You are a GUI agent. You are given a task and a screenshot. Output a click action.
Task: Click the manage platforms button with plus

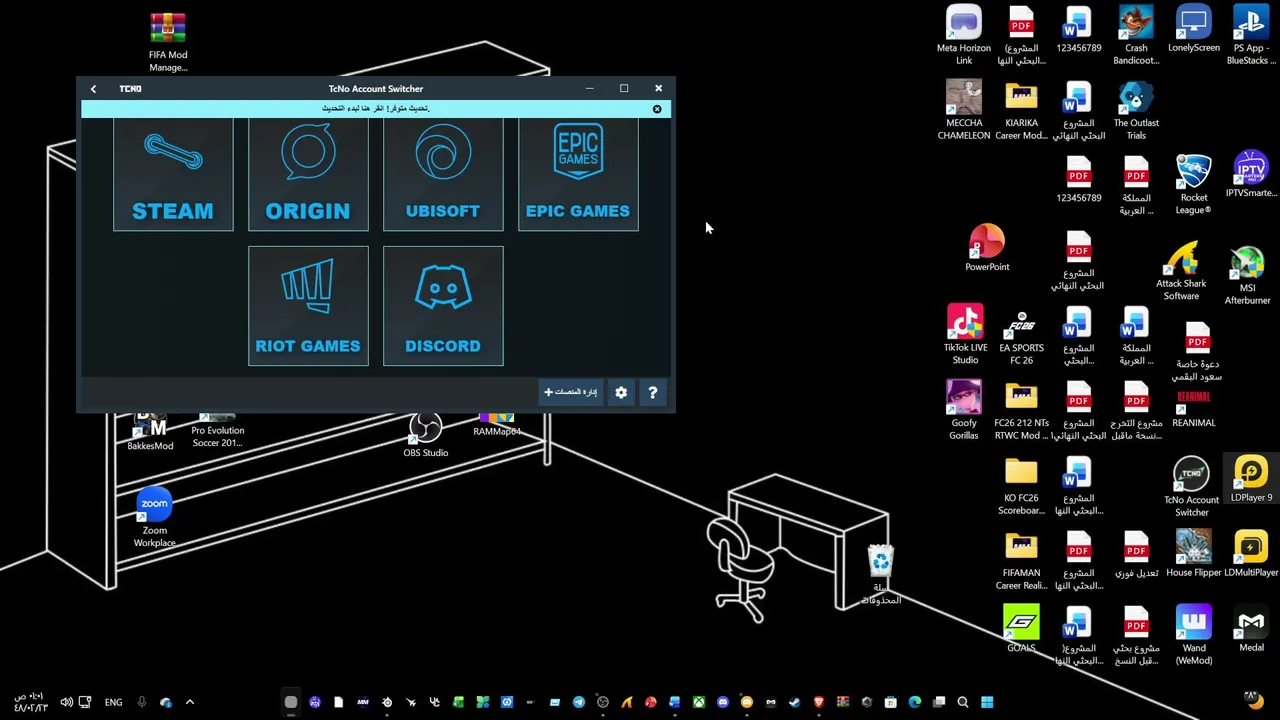[x=570, y=392]
